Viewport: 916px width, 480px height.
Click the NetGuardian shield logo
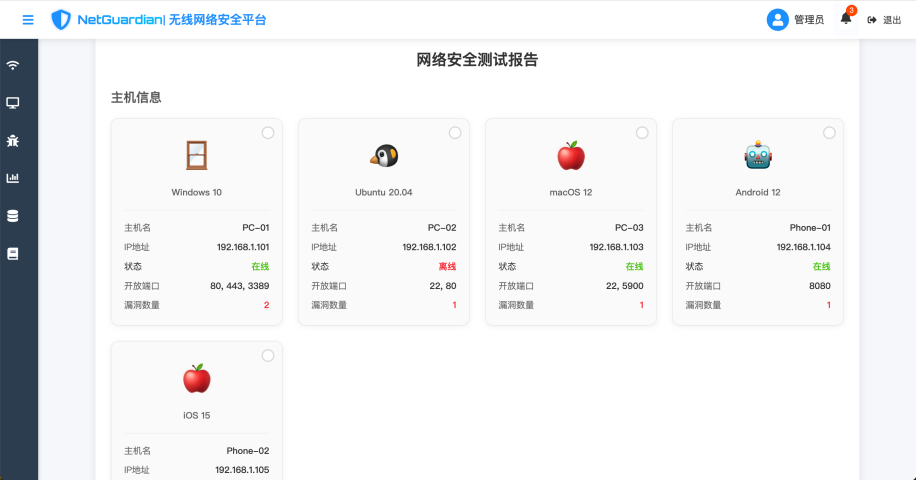pos(61,20)
